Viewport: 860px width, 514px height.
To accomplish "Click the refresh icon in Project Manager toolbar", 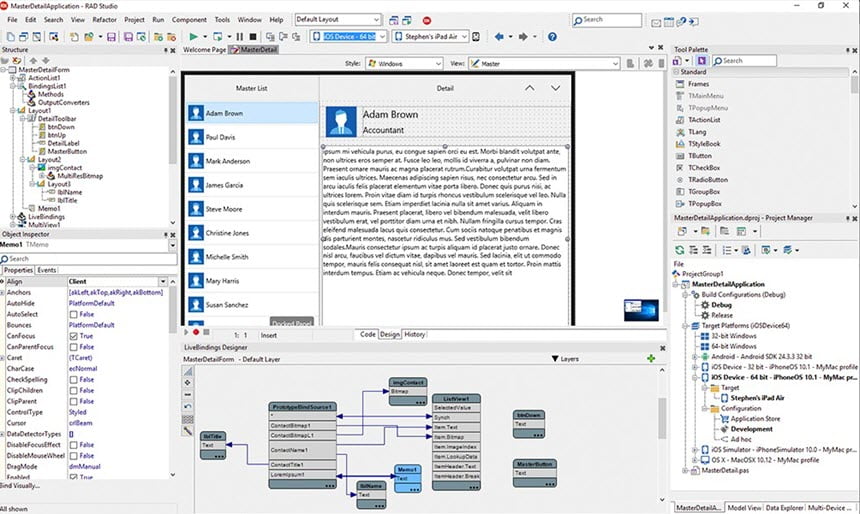I will [680, 250].
